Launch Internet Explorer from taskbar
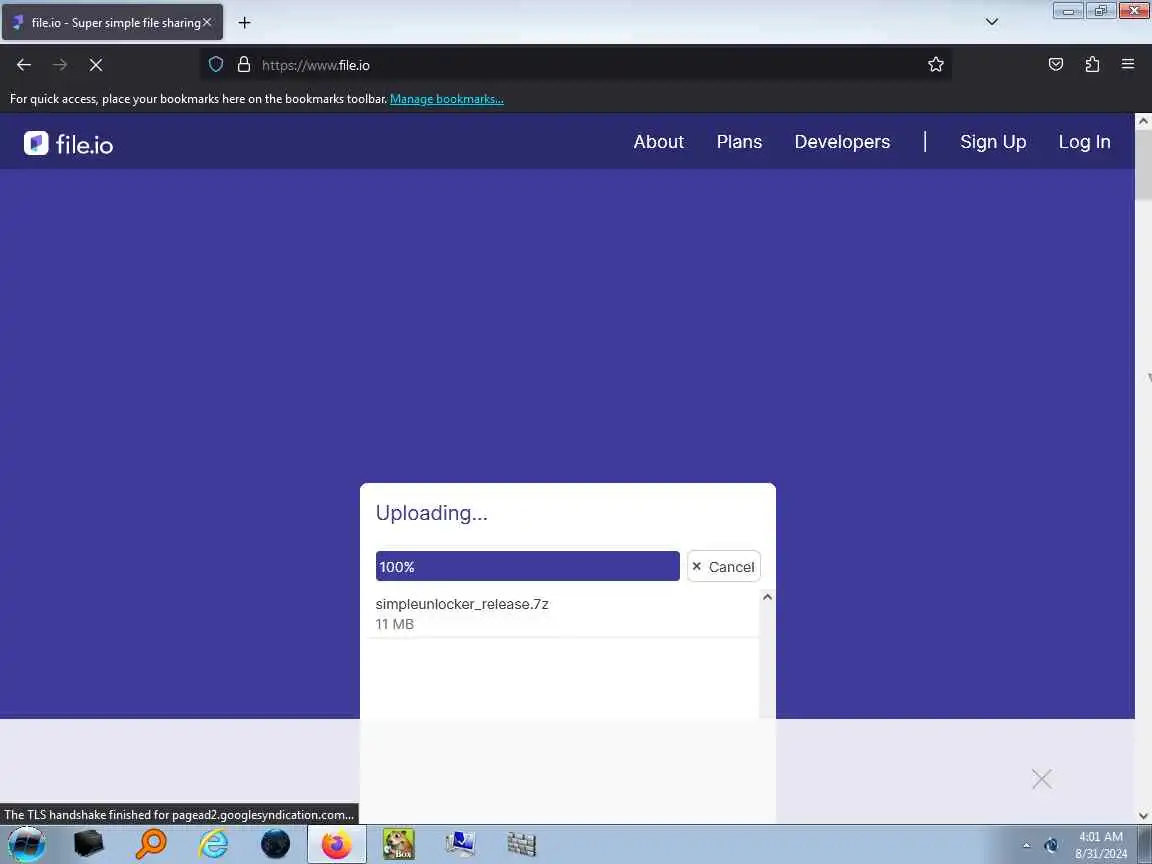The height and width of the screenshot is (864, 1152). point(213,844)
